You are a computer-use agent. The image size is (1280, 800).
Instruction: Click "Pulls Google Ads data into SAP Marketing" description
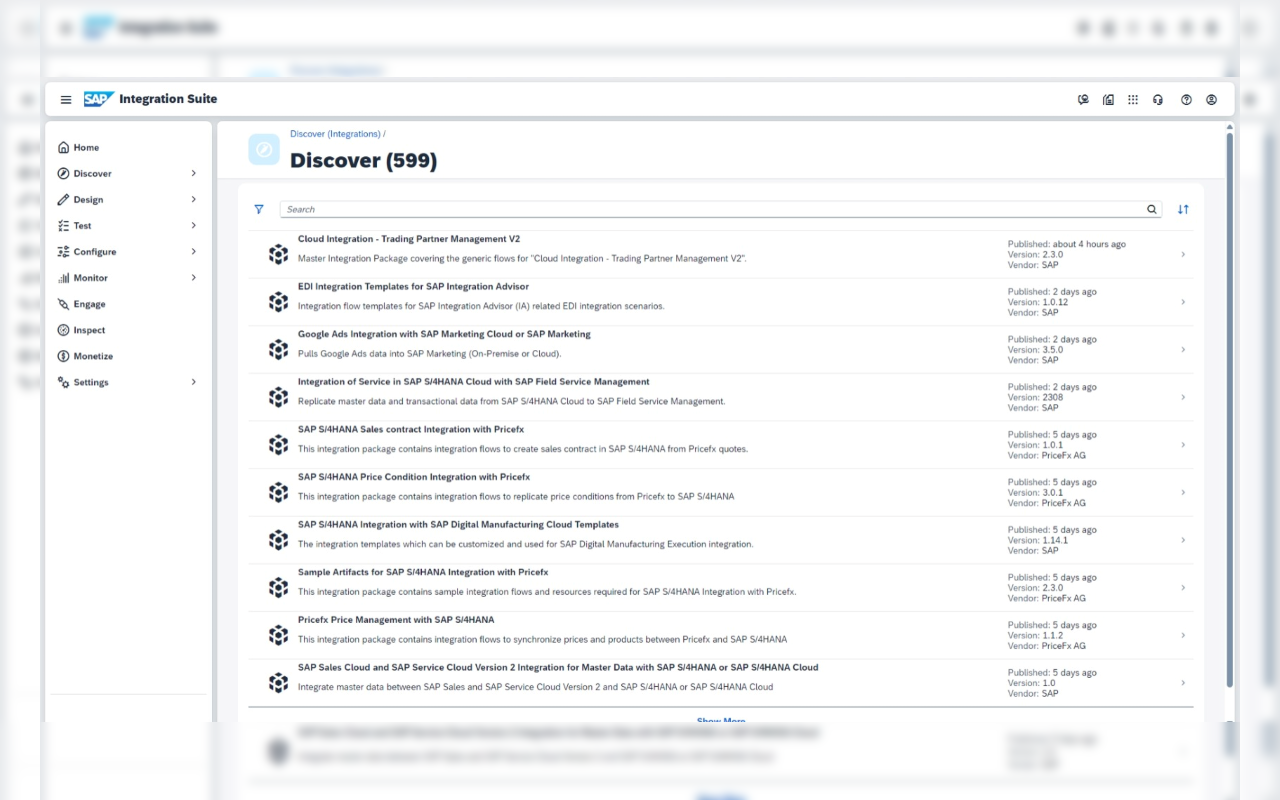(430, 354)
